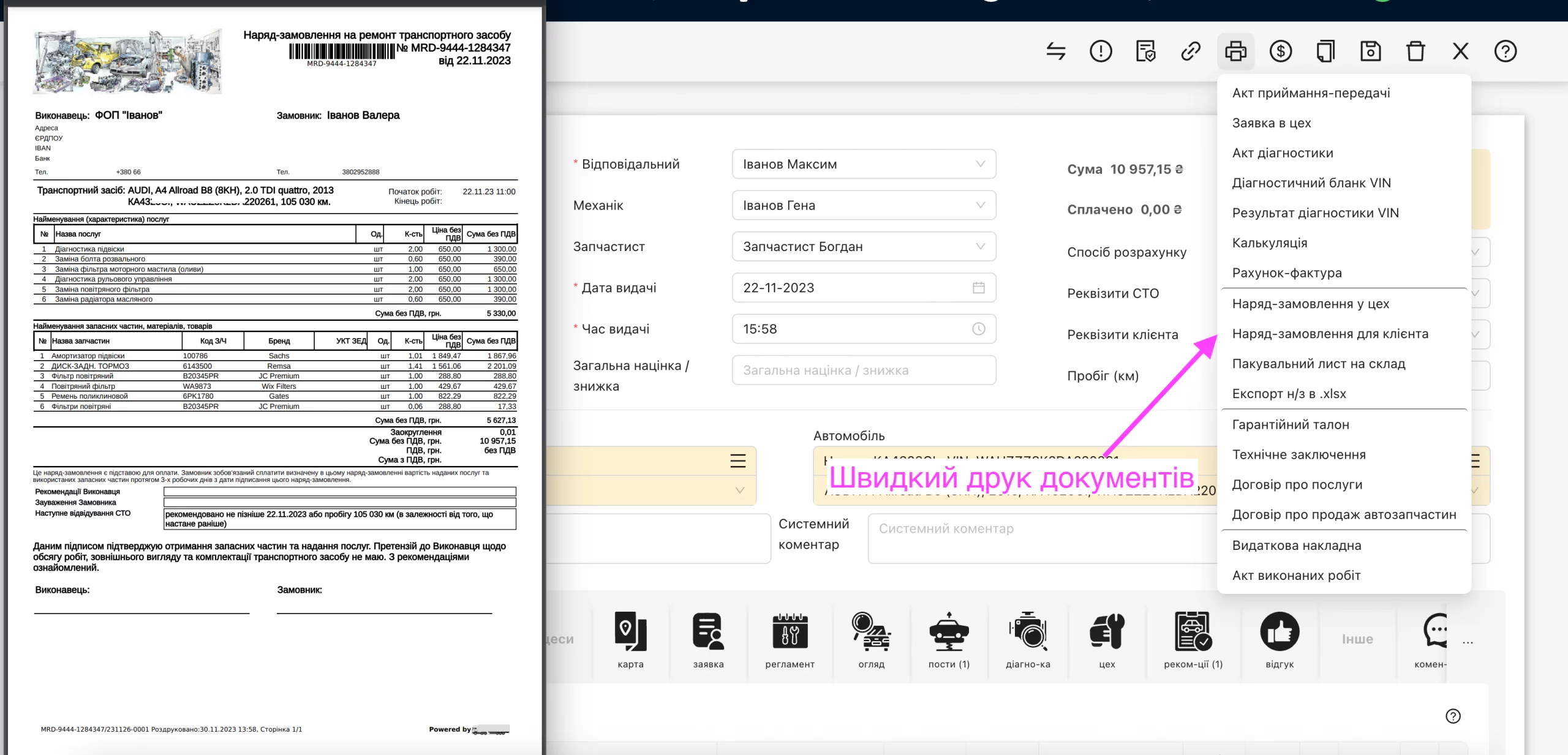Click the clock icon in Час видачі

pyautogui.click(x=979, y=329)
